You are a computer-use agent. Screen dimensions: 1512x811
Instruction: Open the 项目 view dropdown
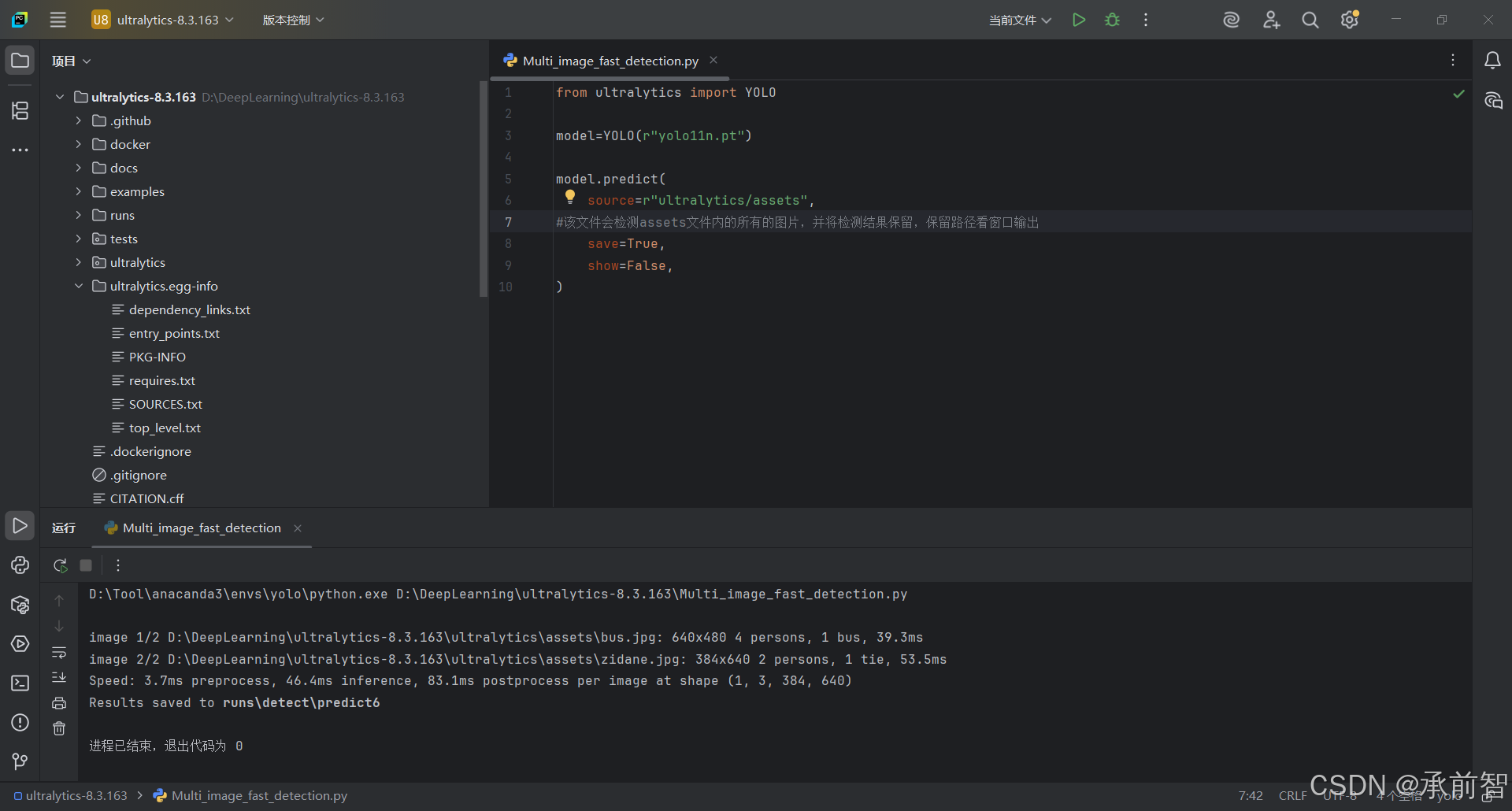point(71,61)
